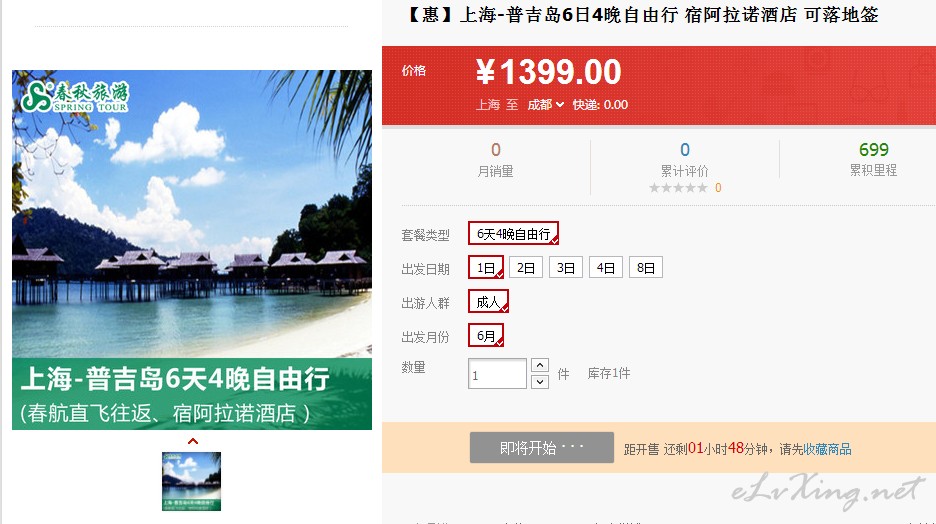Viewport: 936px width, 524px height.
Task: Toggle the 6月 departure month option
Action: 486,335
